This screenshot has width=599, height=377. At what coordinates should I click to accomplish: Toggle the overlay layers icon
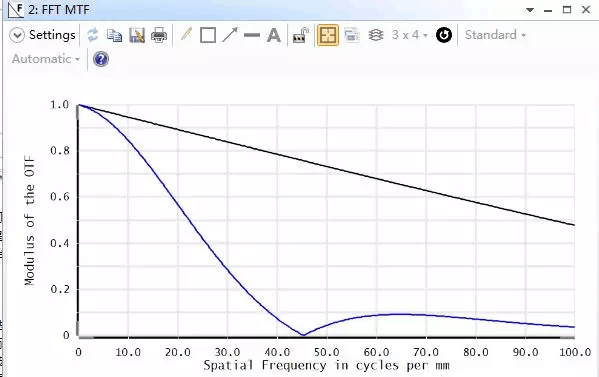pyautogui.click(x=376, y=35)
